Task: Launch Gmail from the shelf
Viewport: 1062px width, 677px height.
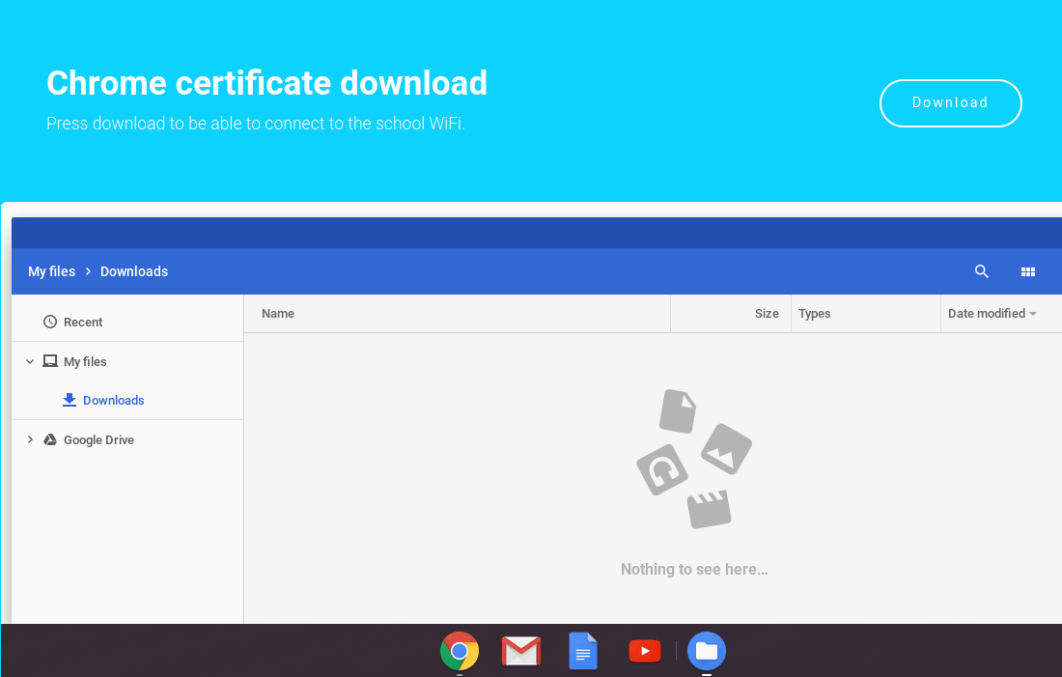Action: coord(521,651)
